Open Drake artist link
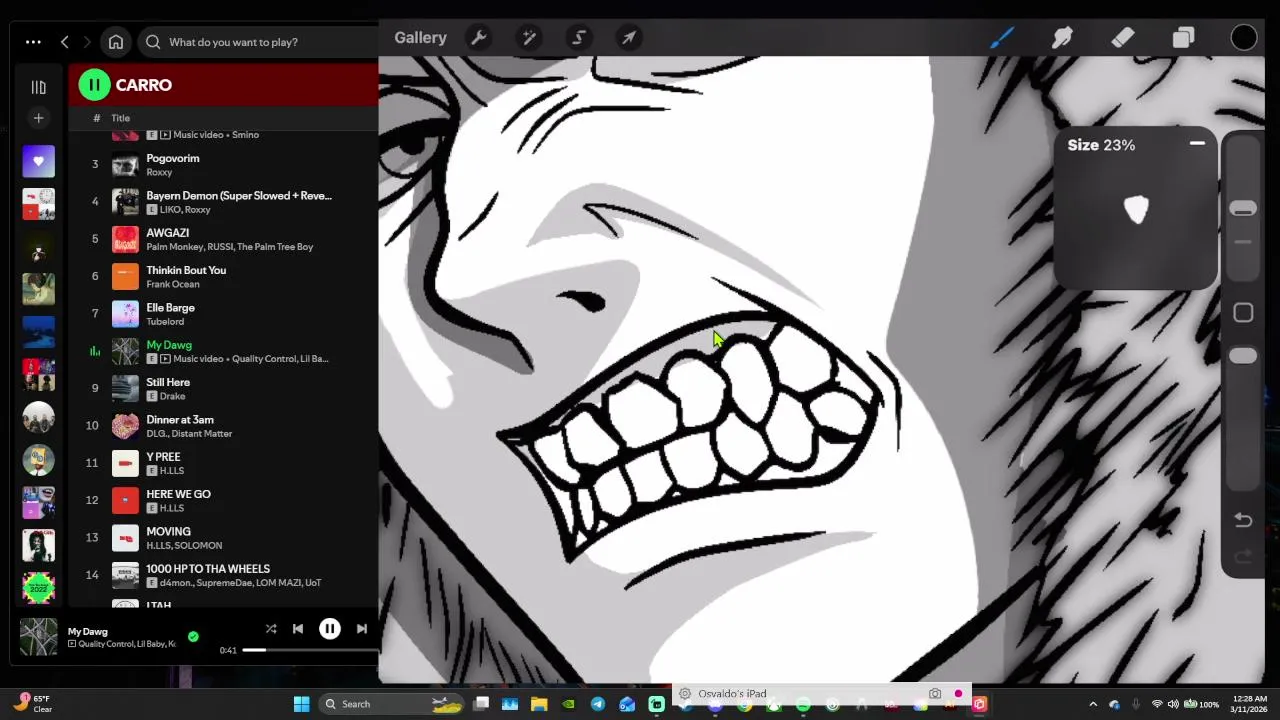The height and width of the screenshot is (720, 1280). pyautogui.click(x=173, y=396)
